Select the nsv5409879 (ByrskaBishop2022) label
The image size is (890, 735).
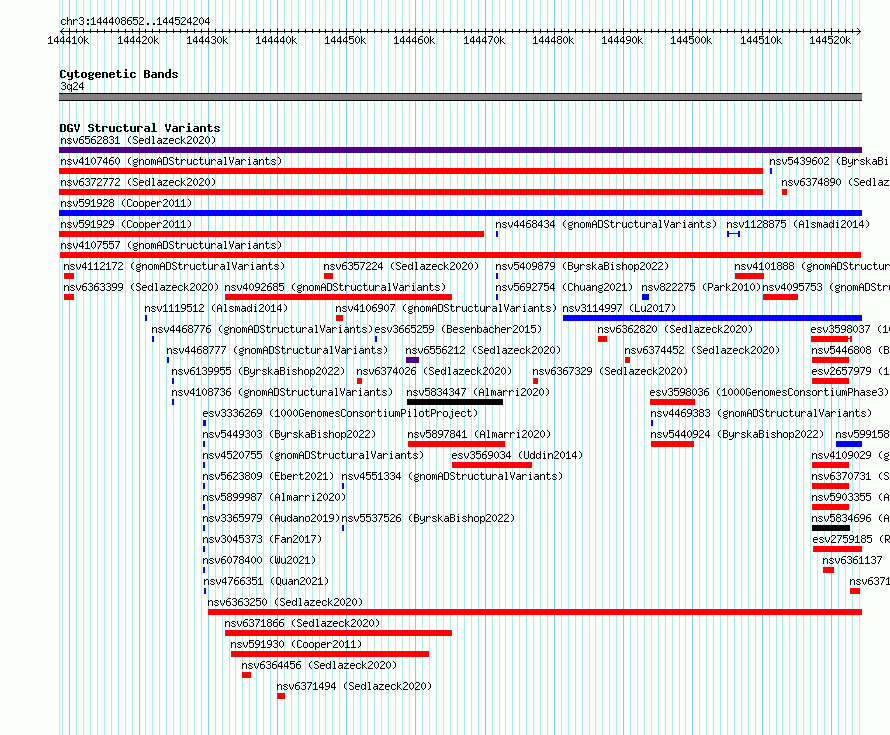(x=582, y=266)
